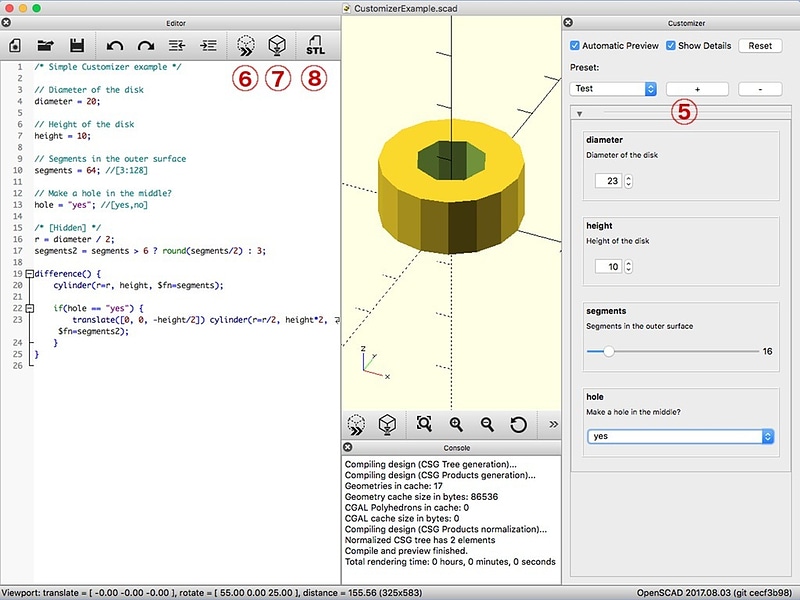800x600 pixels.
Task: Click View All icon in viewport toolbar
Action: click(x=424, y=424)
